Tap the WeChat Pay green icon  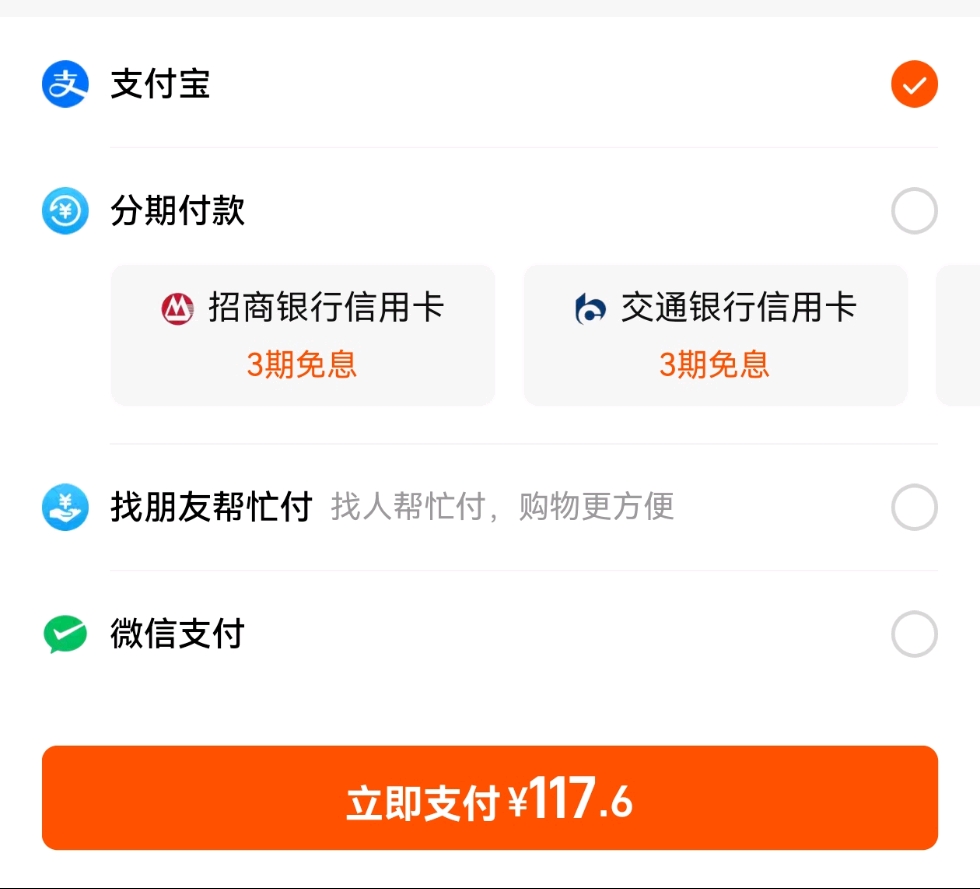click(65, 634)
